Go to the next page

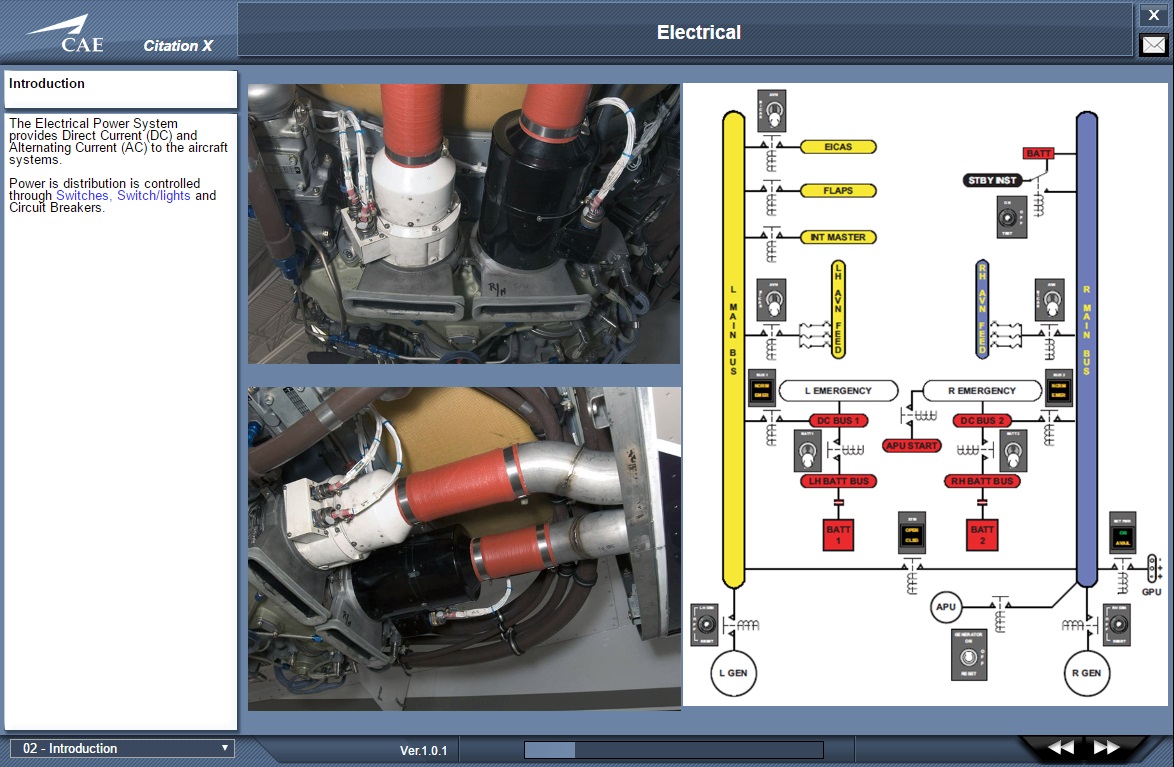[x=1106, y=748]
